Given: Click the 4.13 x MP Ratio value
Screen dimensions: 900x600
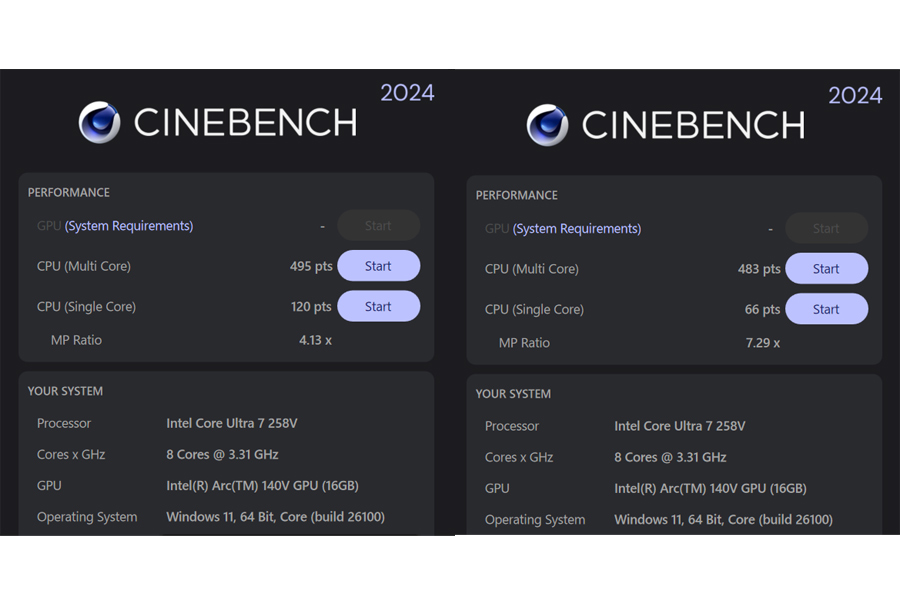Looking at the screenshot, I should 315,340.
